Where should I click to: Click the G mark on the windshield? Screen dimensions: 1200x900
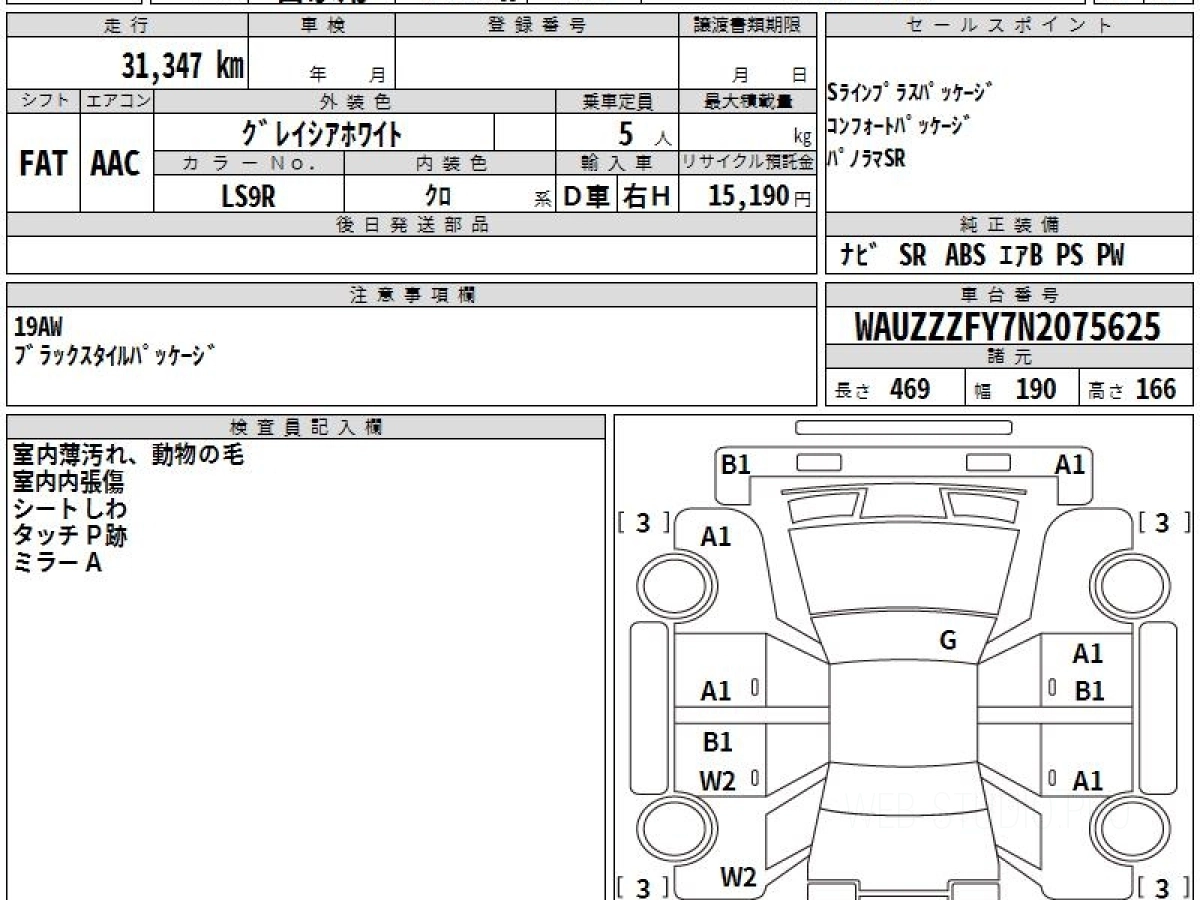point(948,641)
